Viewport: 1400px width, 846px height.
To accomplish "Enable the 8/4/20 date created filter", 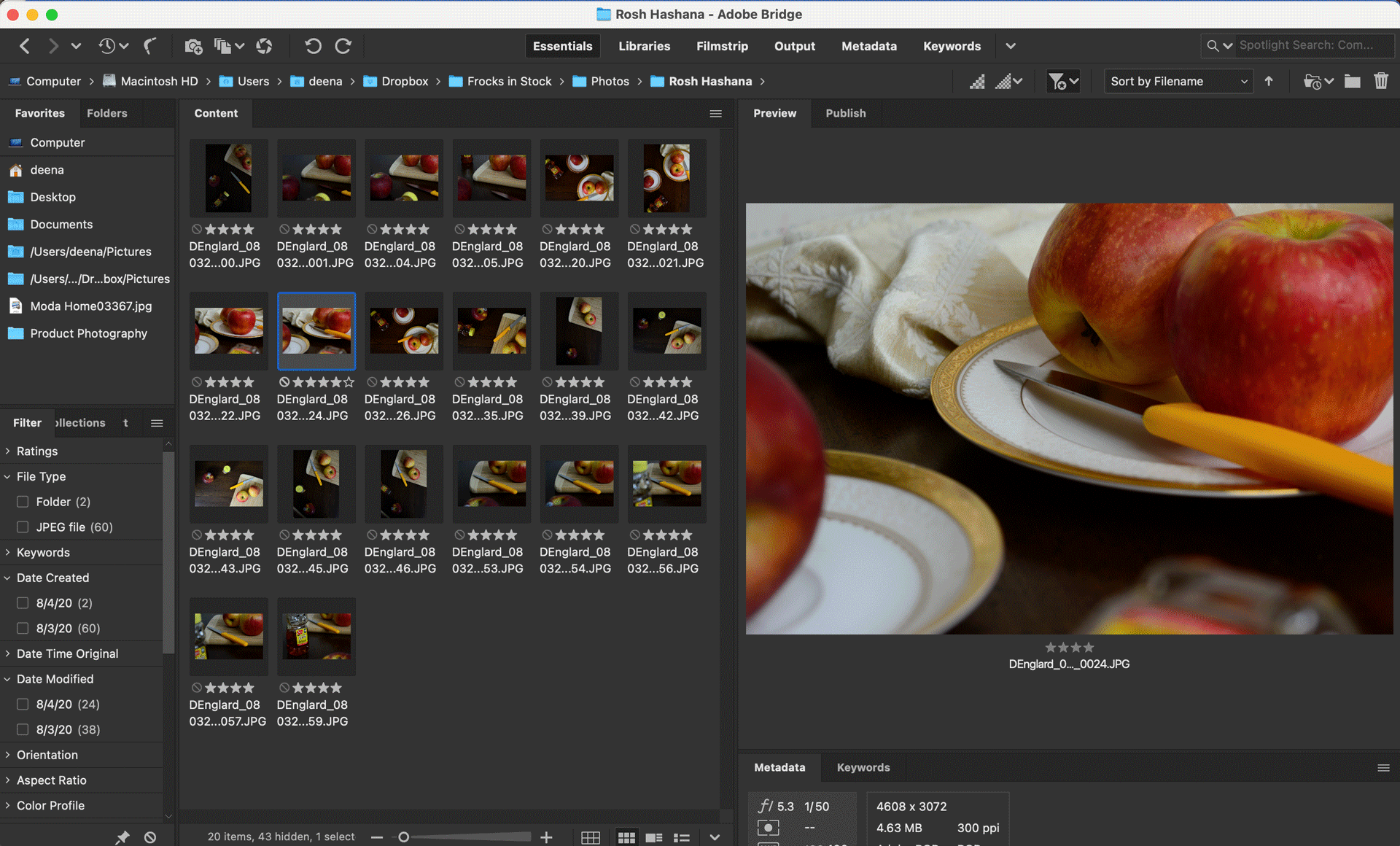I will point(22,602).
